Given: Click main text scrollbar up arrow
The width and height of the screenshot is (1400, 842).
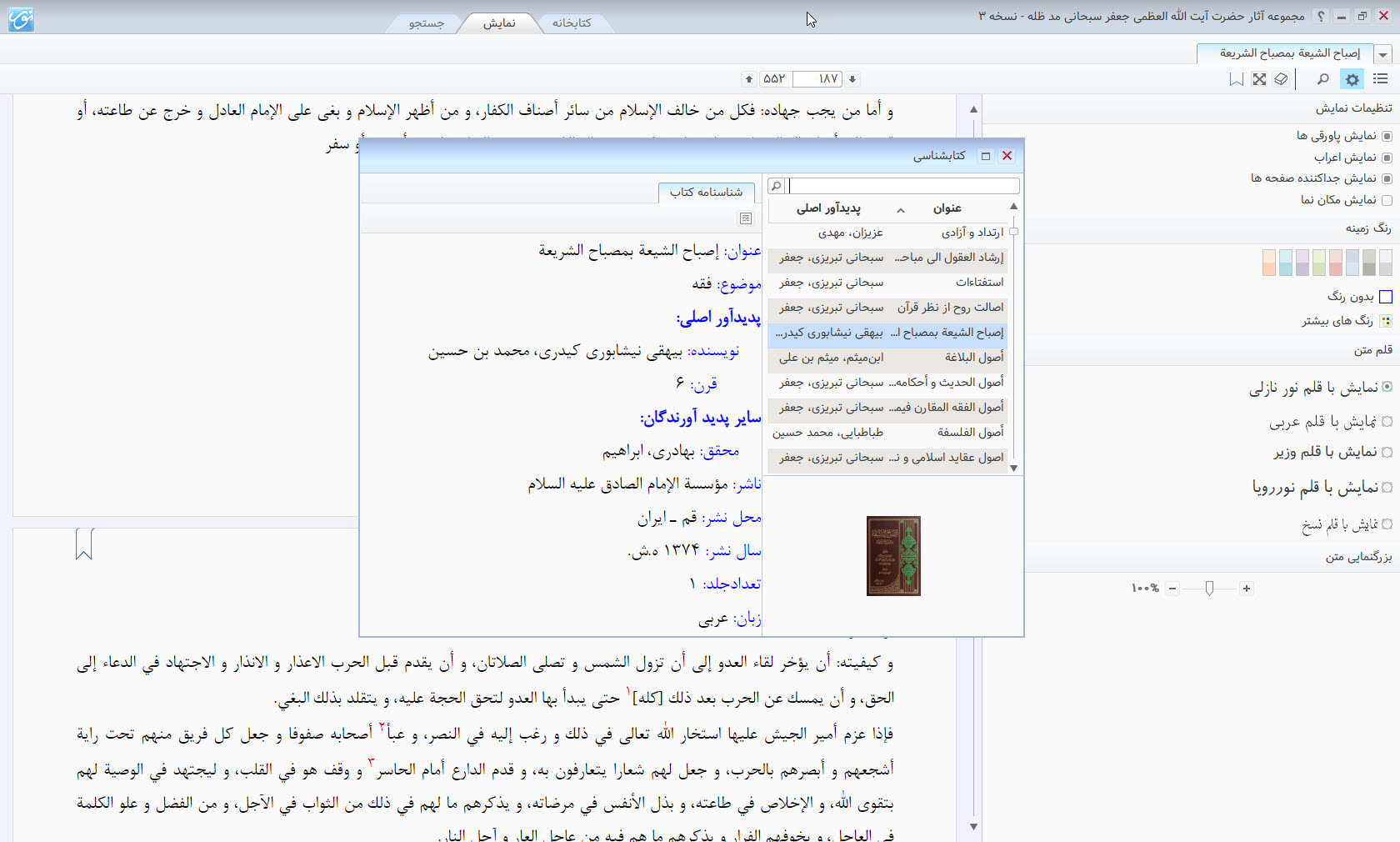Looking at the screenshot, I should click(973, 109).
